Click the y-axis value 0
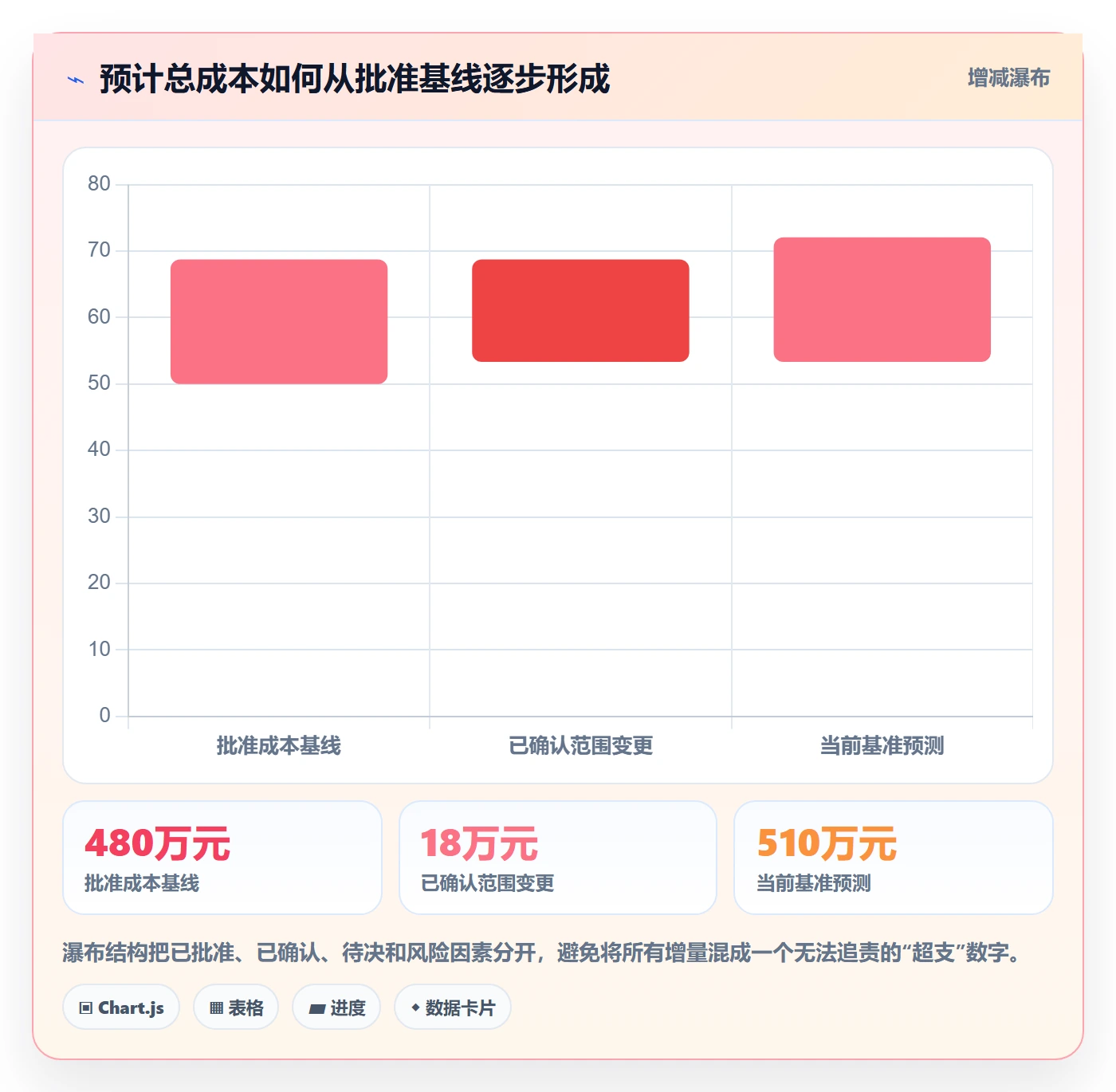Viewport: 1116px width, 1092px height. (104, 716)
